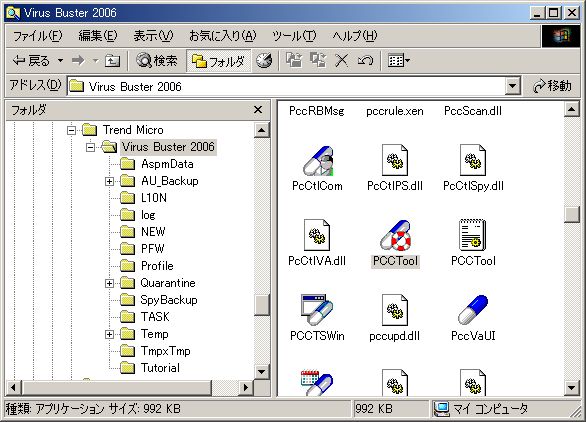Collapse the Virus Buster 2006 tree node
Screen dimensions: 586x422
(x=90, y=147)
